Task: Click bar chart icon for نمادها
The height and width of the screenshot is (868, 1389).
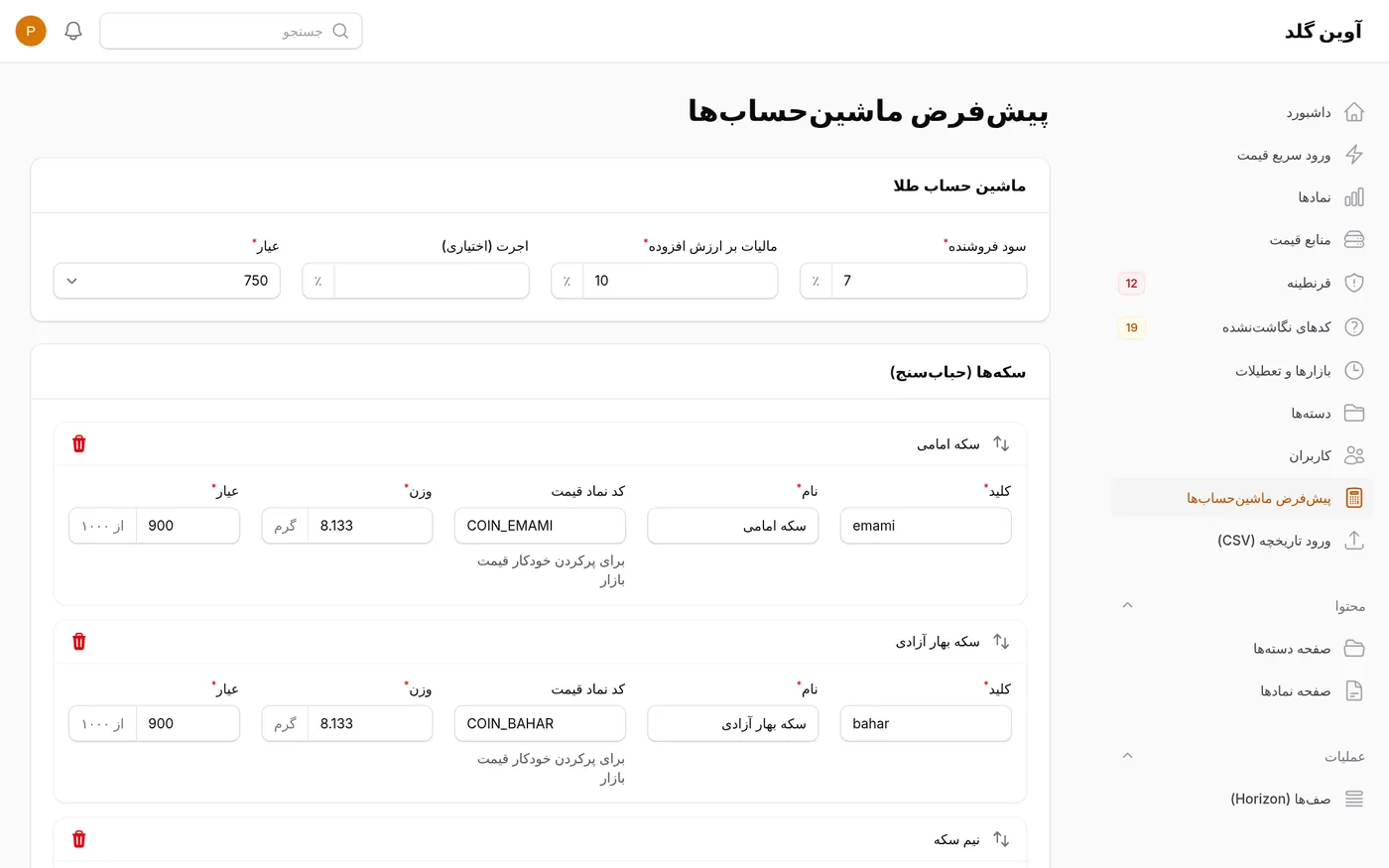Action: (1353, 197)
